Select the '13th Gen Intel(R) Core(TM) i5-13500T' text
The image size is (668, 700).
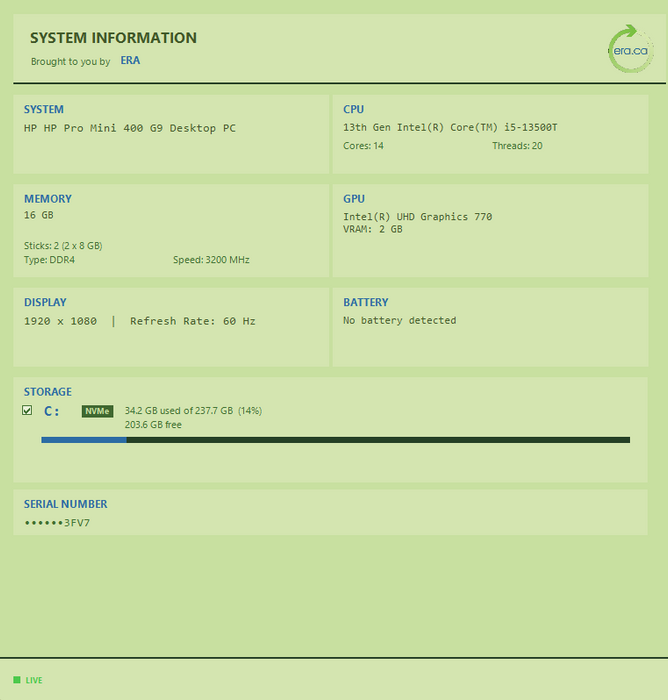tap(450, 128)
